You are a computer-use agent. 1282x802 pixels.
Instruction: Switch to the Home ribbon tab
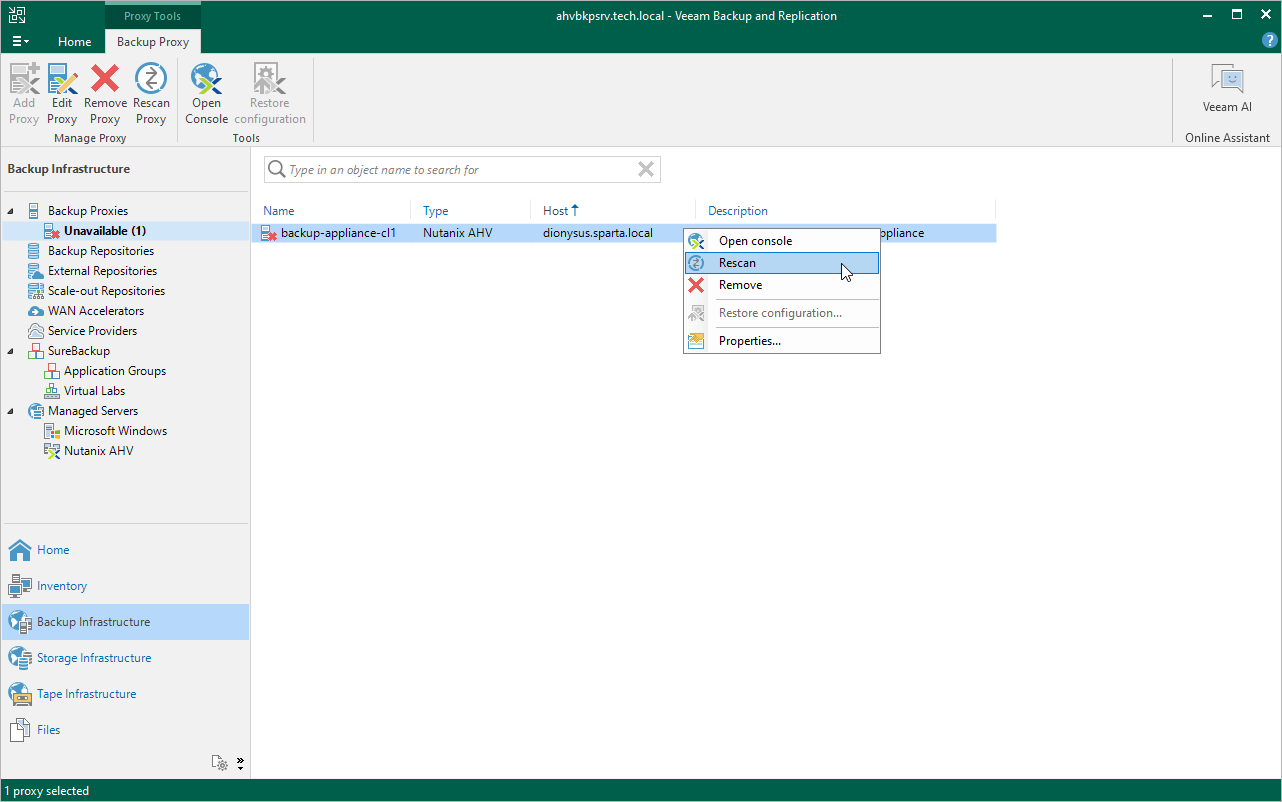(x=75, y=42)
